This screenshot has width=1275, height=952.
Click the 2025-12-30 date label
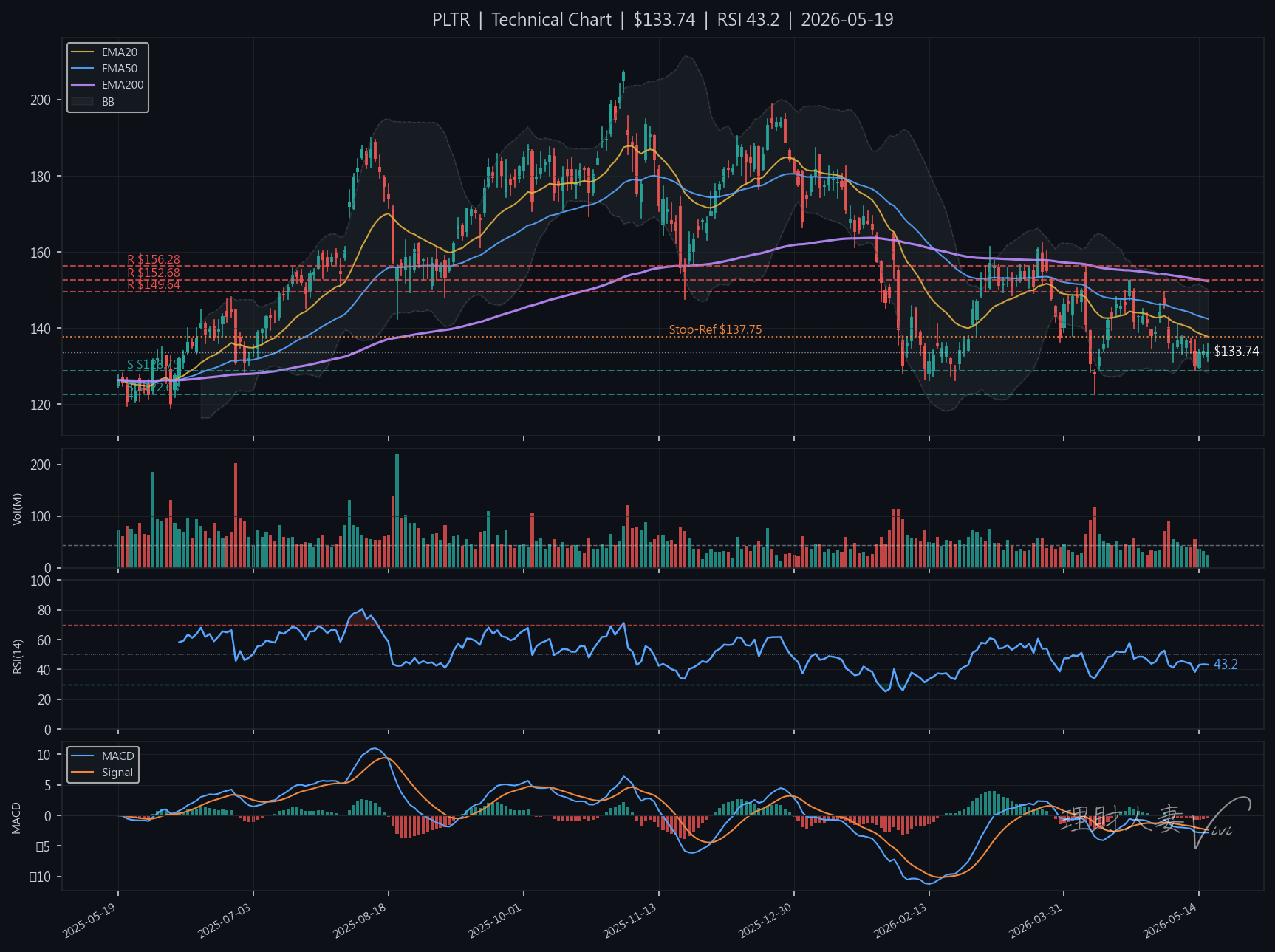(x=766, y=920)
